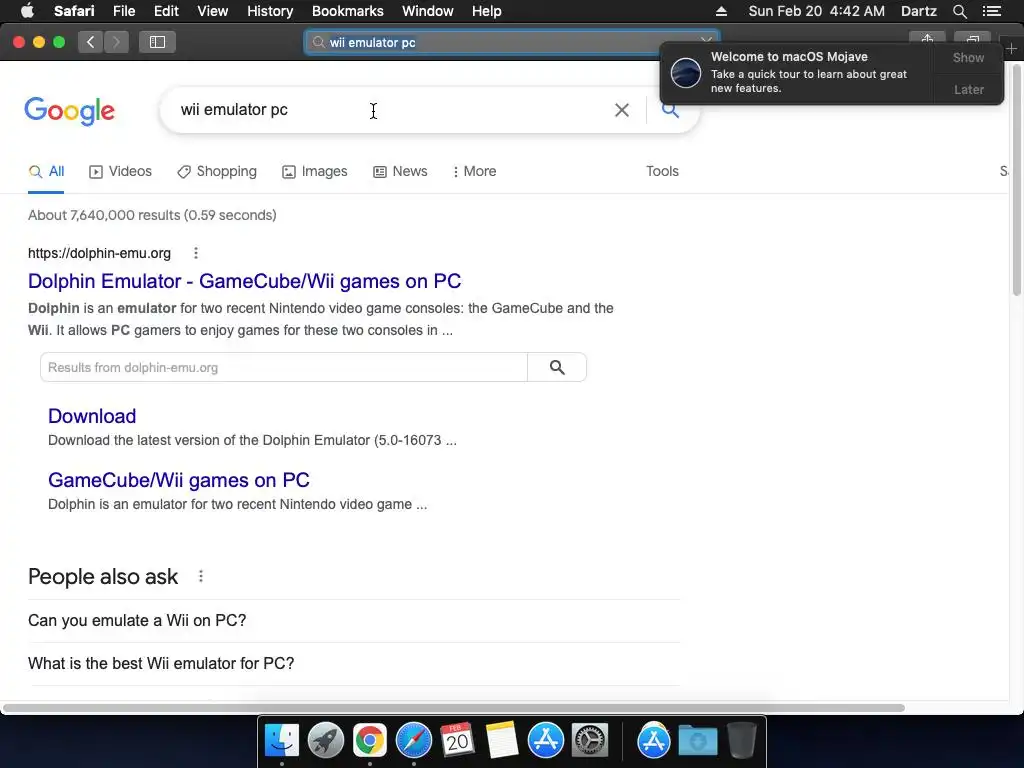This screenshot has height=768, width=1024.
Task: Open Spotlight search in menu bar
Action: pyautogui.click(x=959, y=11)
